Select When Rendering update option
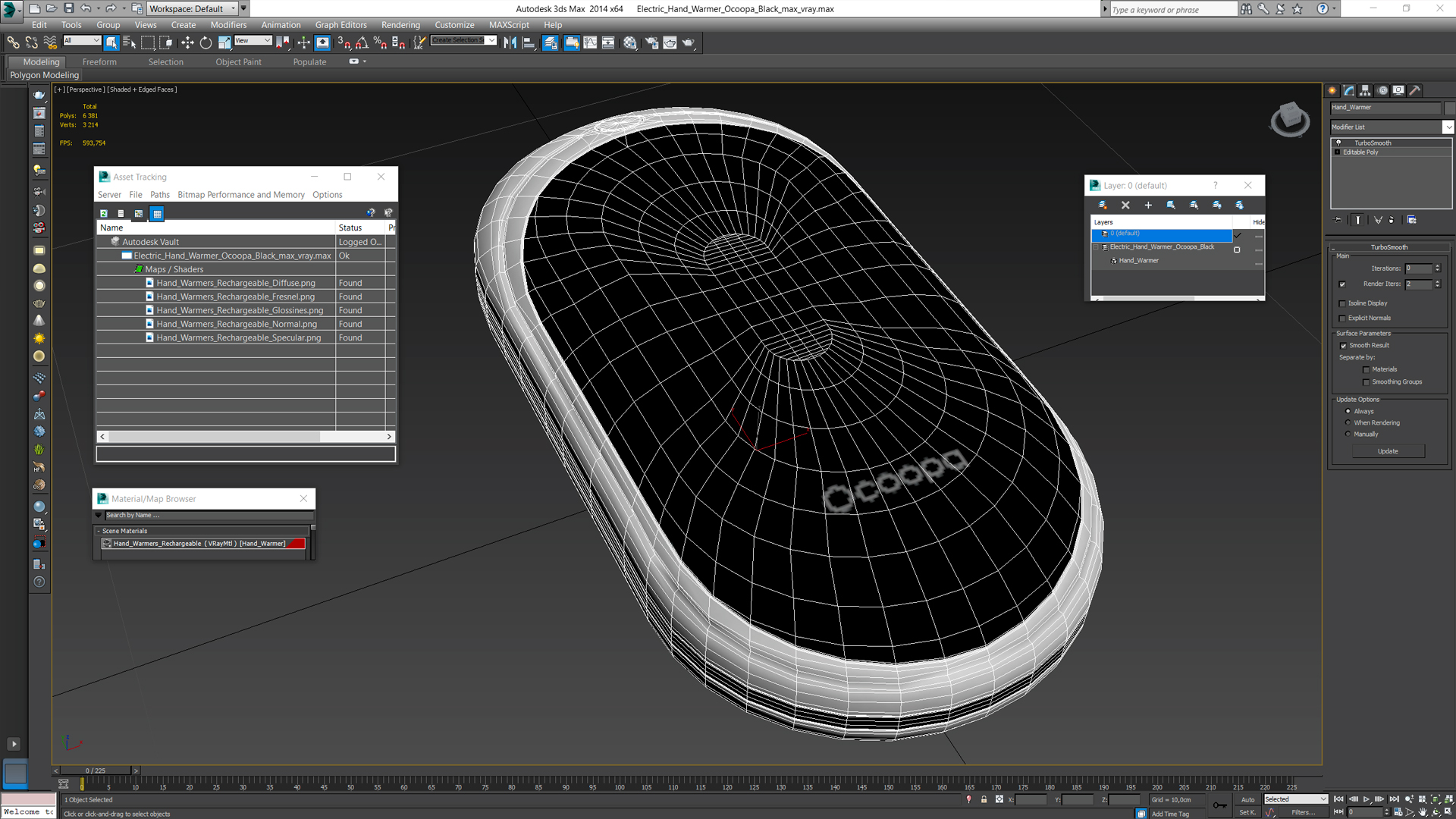The width and height of the screenshot is (1456, 819). 1348,422
